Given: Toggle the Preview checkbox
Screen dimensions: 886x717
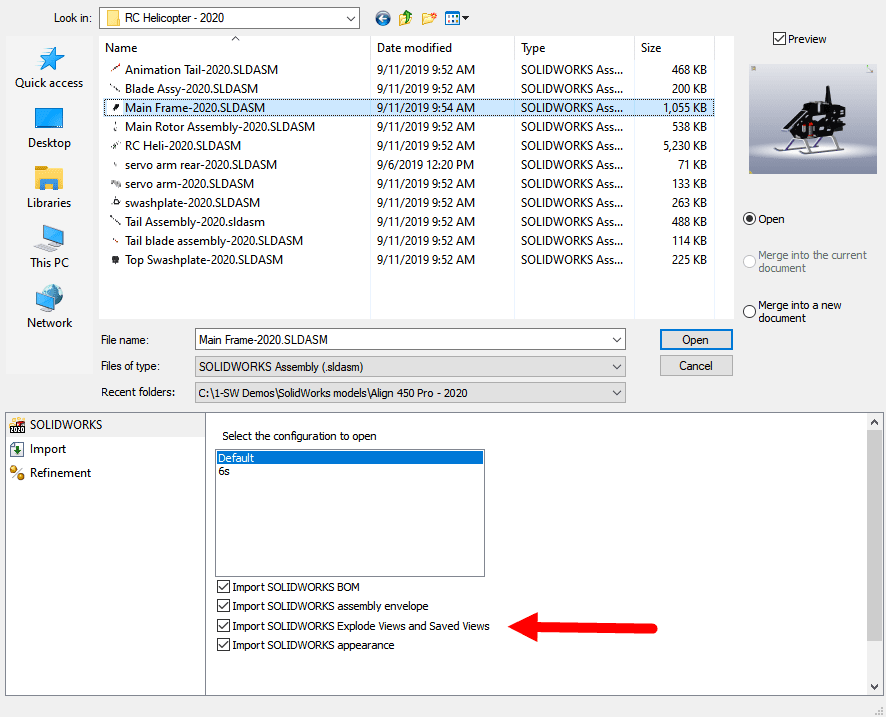Looking at the screenshot, I should (x=779, y=39).
